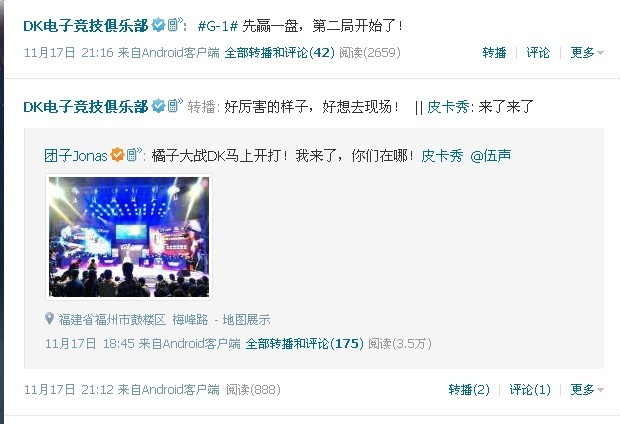620x424 pixels.
Task: Open 全部转播和评论(42) link
Action: (280, 53)
